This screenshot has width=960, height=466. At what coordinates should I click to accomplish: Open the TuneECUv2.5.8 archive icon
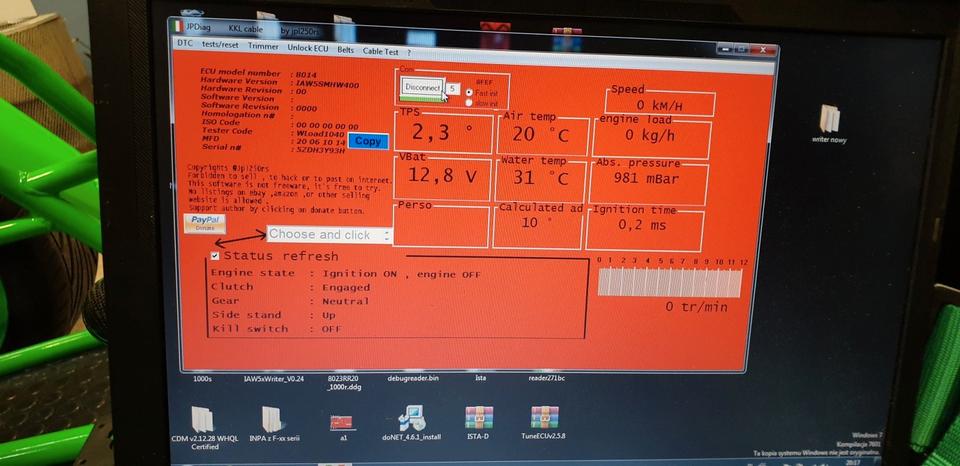tap(544, 424)
